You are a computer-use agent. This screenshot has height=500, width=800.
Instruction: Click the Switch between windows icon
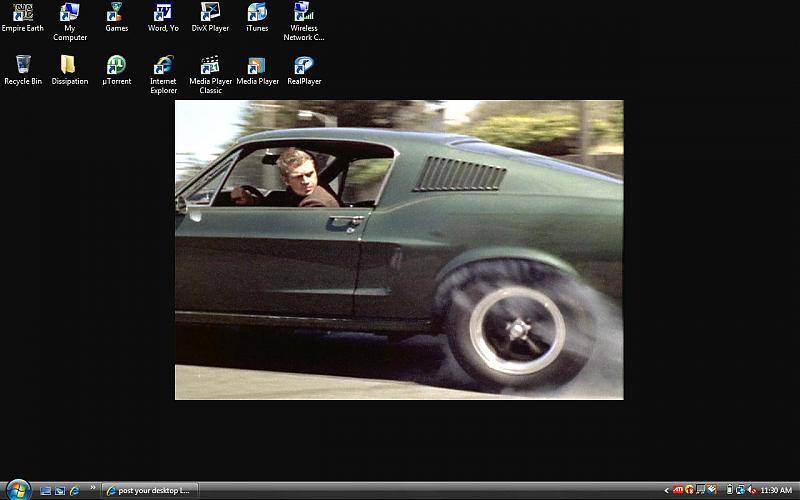(x=60, y=491)
